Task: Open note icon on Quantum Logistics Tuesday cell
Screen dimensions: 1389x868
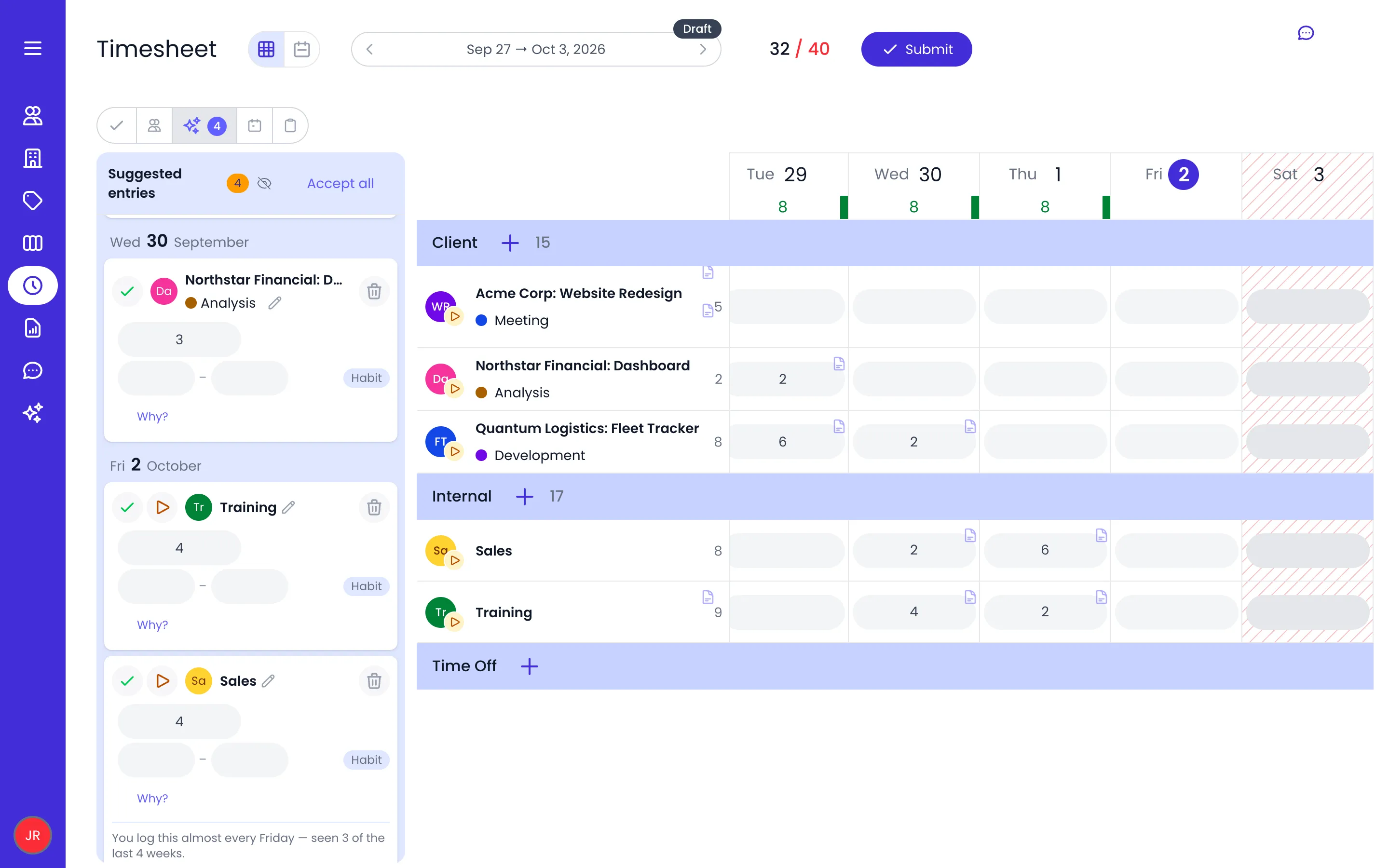Action: 839,426
